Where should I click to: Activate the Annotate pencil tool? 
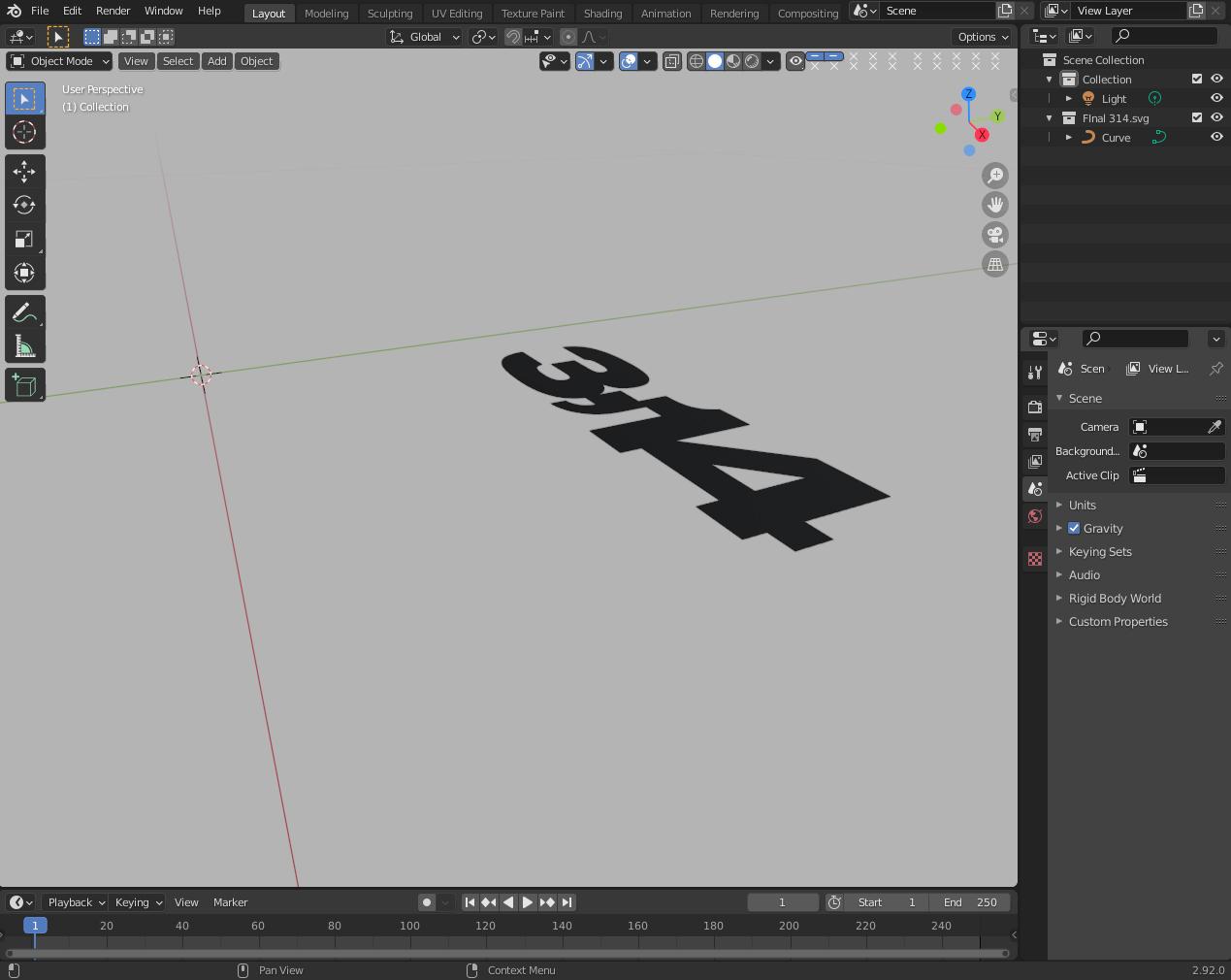24,312
